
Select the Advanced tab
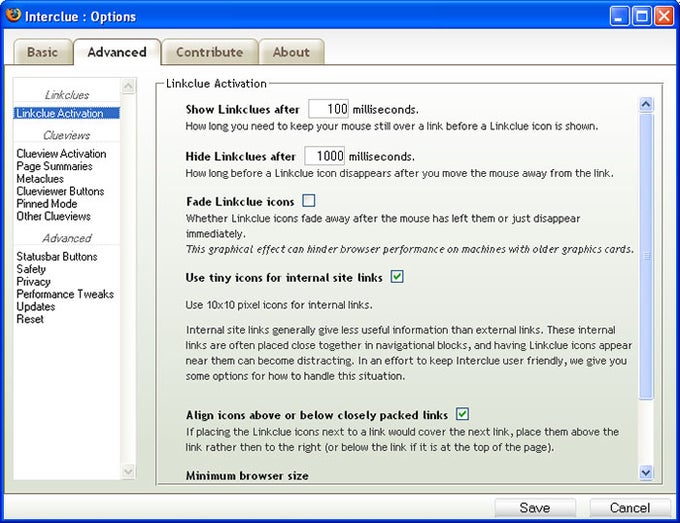(x=117, y=52)
